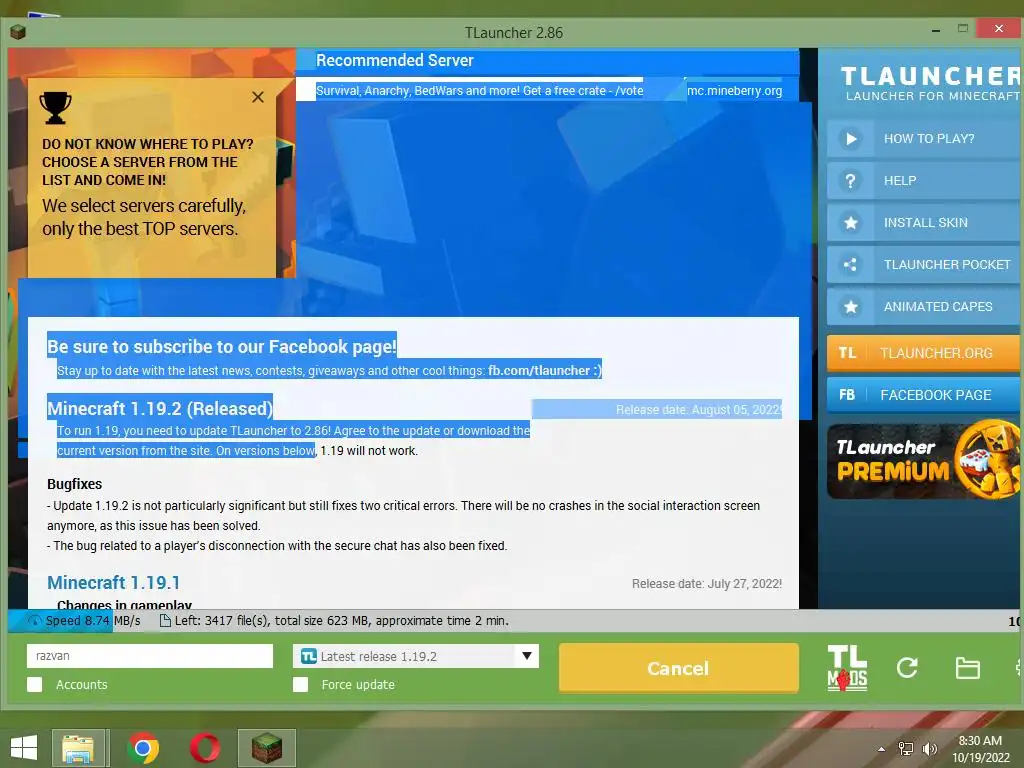Show hidden tray icons arrow
Viewport: 1024px width, 768px height.
point(882,749)
